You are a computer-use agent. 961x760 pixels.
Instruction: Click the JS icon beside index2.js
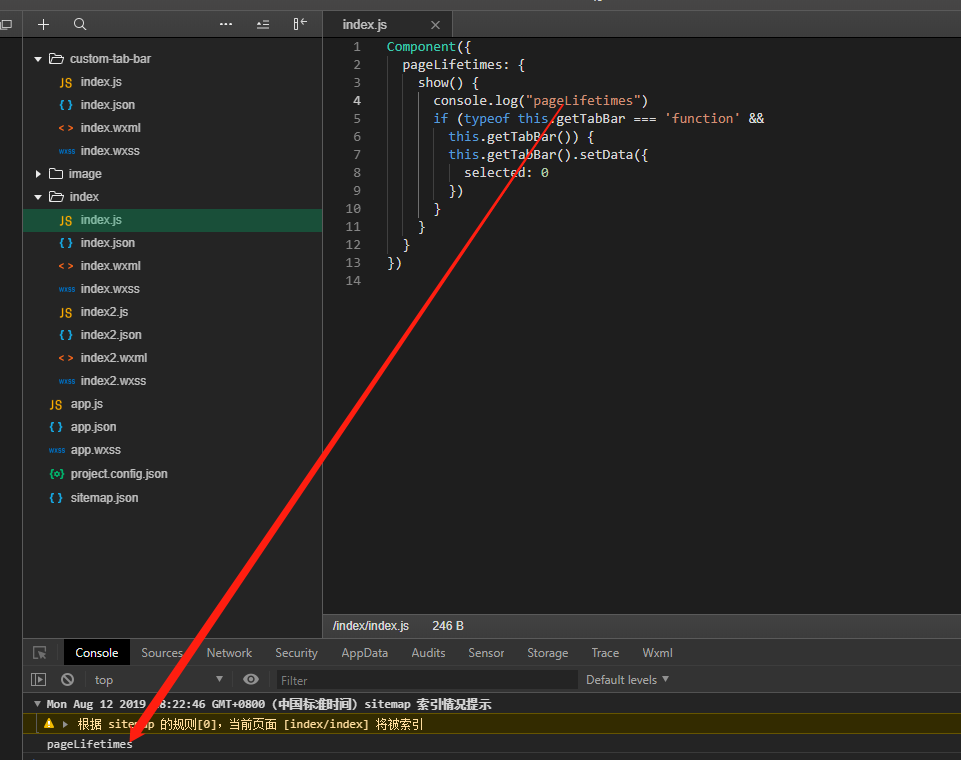66,313
